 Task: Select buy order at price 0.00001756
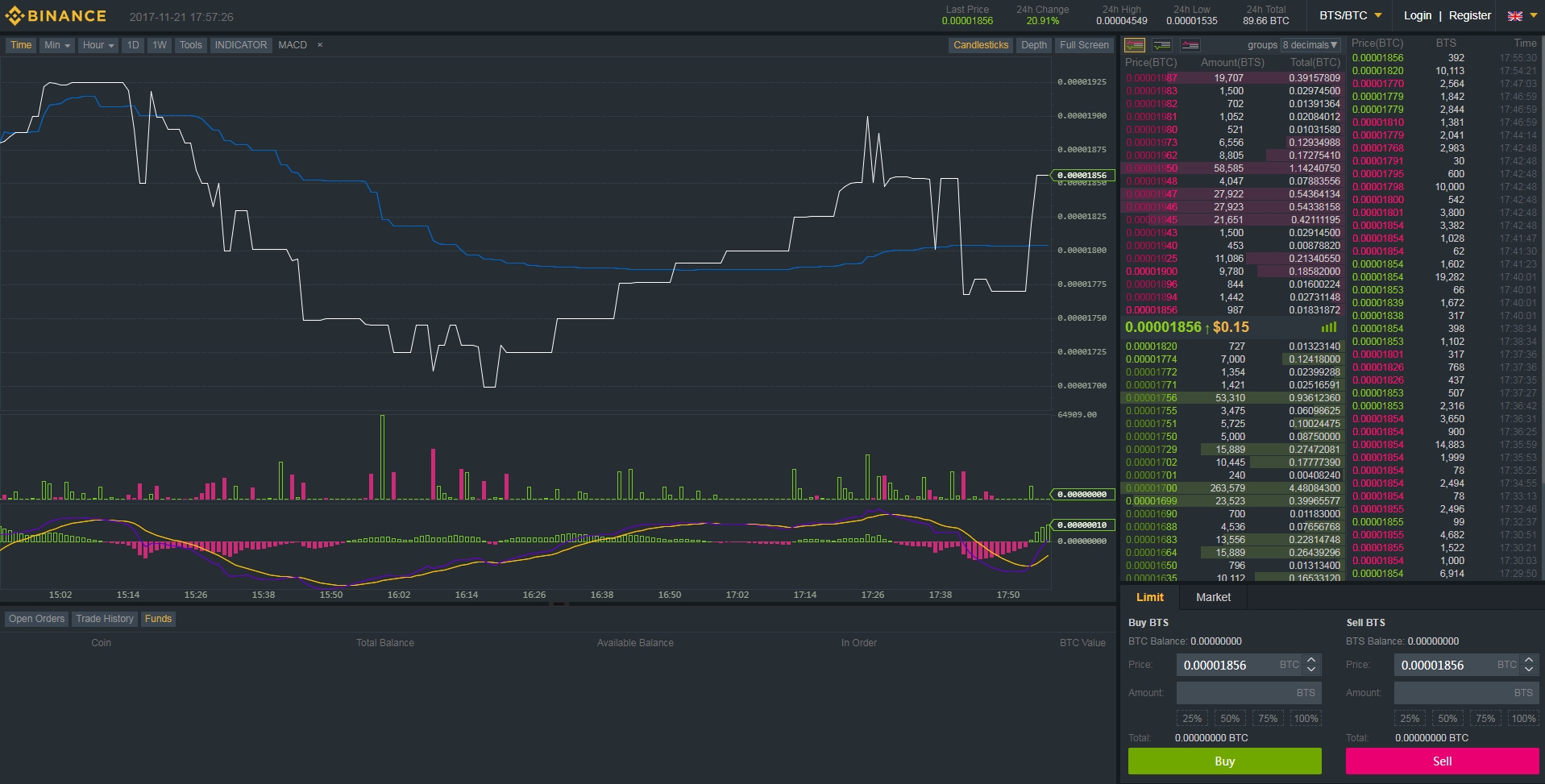pyautogui.click(x=1233, y=398)
